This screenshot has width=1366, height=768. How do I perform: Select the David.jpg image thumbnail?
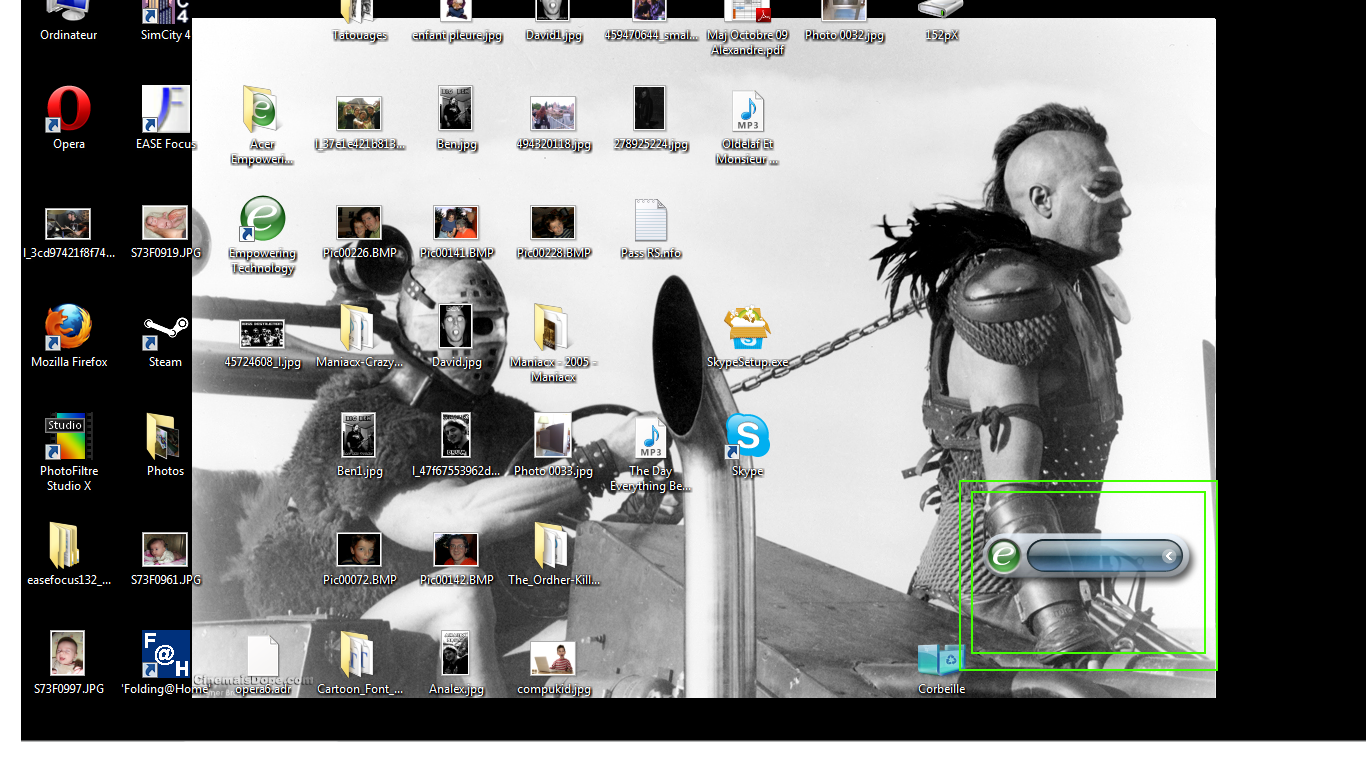tap(456, 326)
